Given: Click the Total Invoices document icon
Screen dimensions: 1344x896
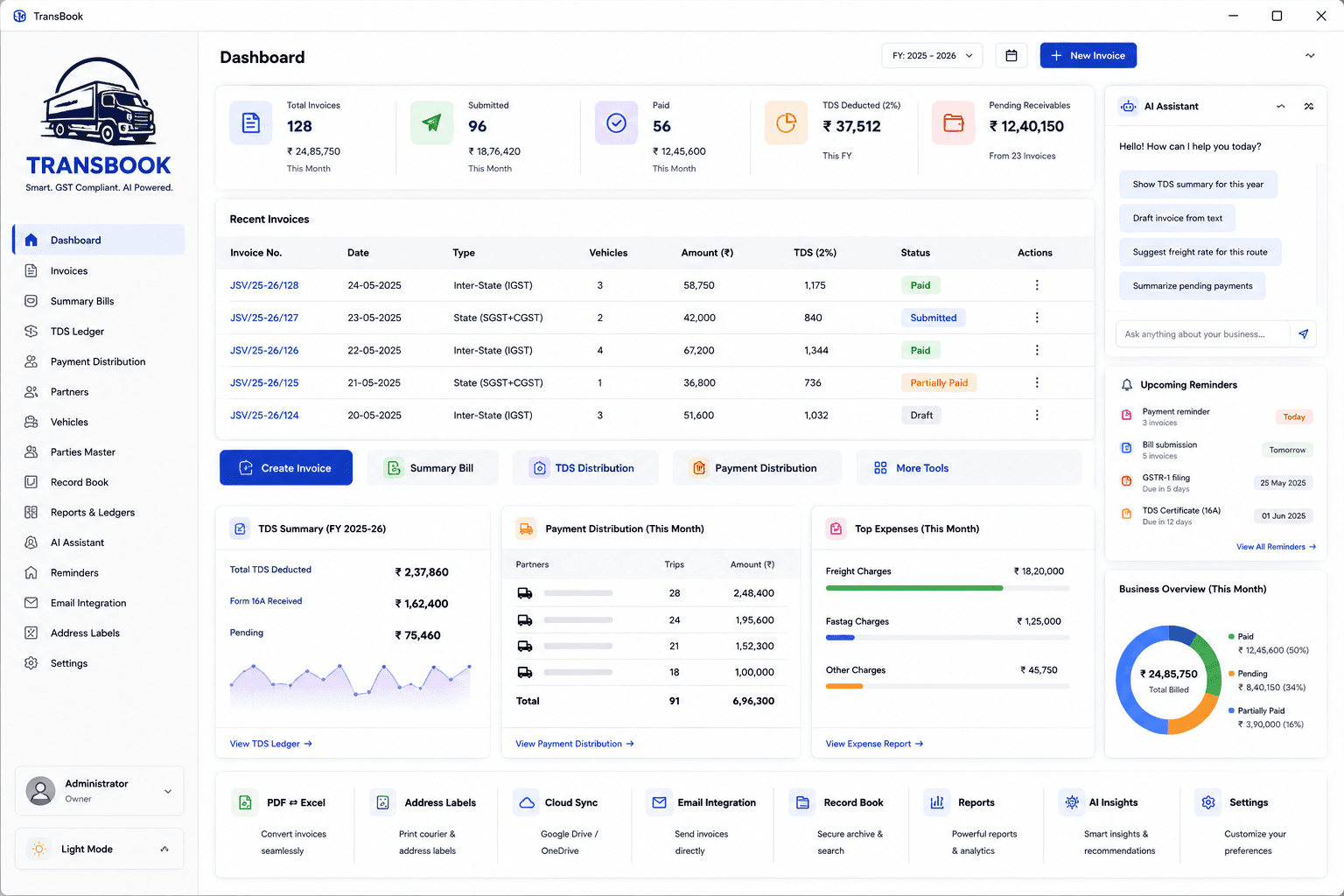Looking at the screenshot, I should pos(251,122).
